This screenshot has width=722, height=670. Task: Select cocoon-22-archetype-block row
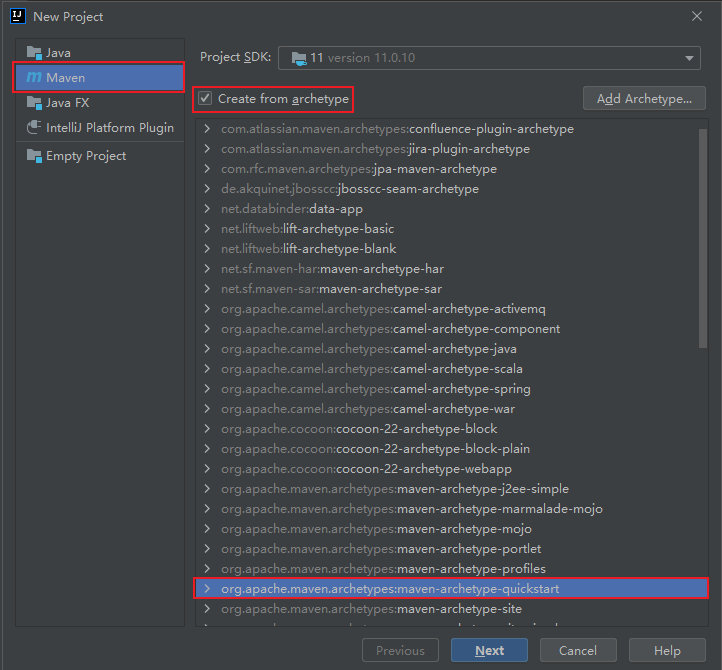tap(451, 429)
